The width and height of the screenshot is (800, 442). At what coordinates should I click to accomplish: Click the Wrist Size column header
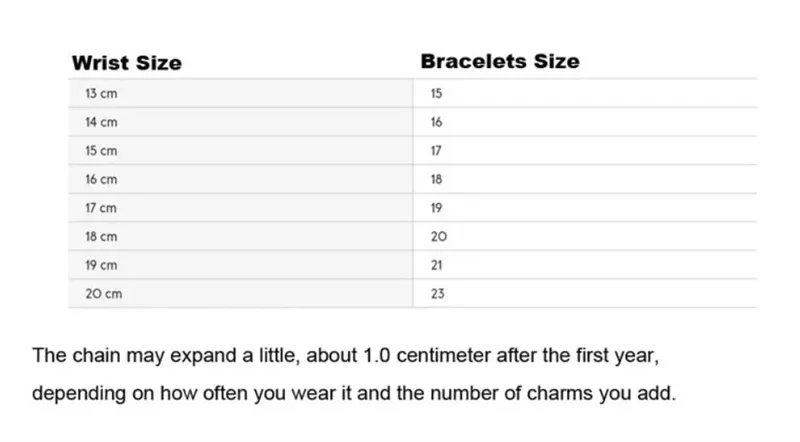pos(126,63)
